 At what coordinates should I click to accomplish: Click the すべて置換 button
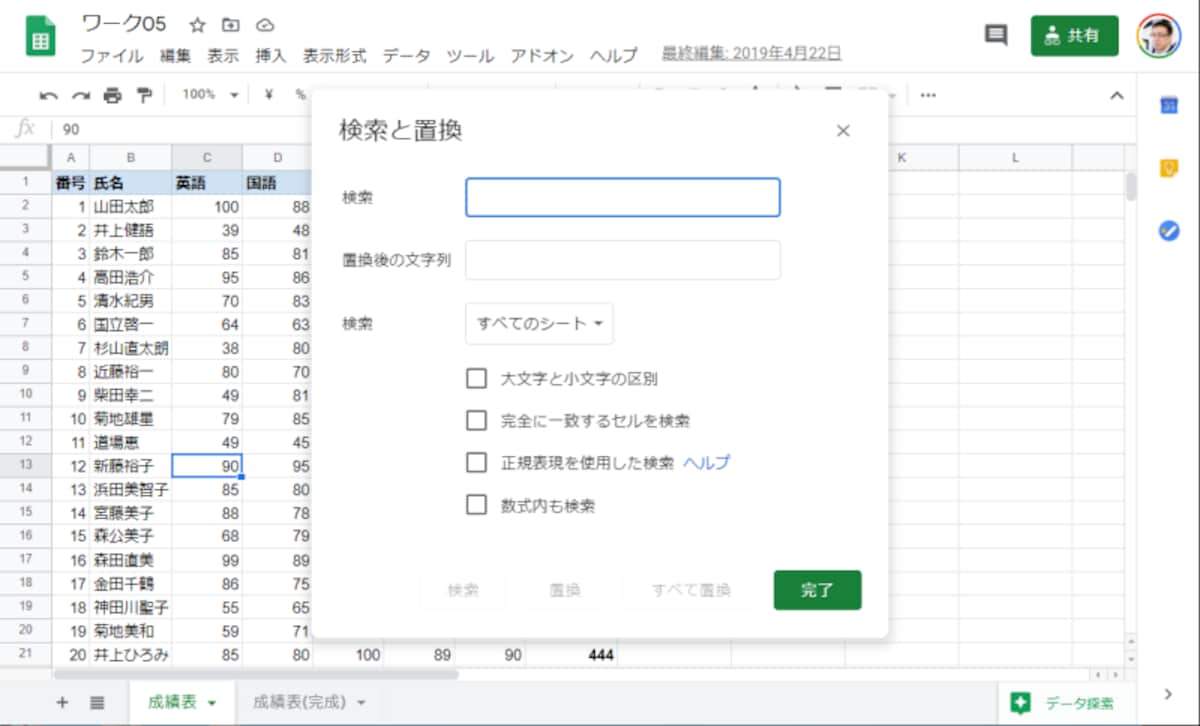pos(691,590)
